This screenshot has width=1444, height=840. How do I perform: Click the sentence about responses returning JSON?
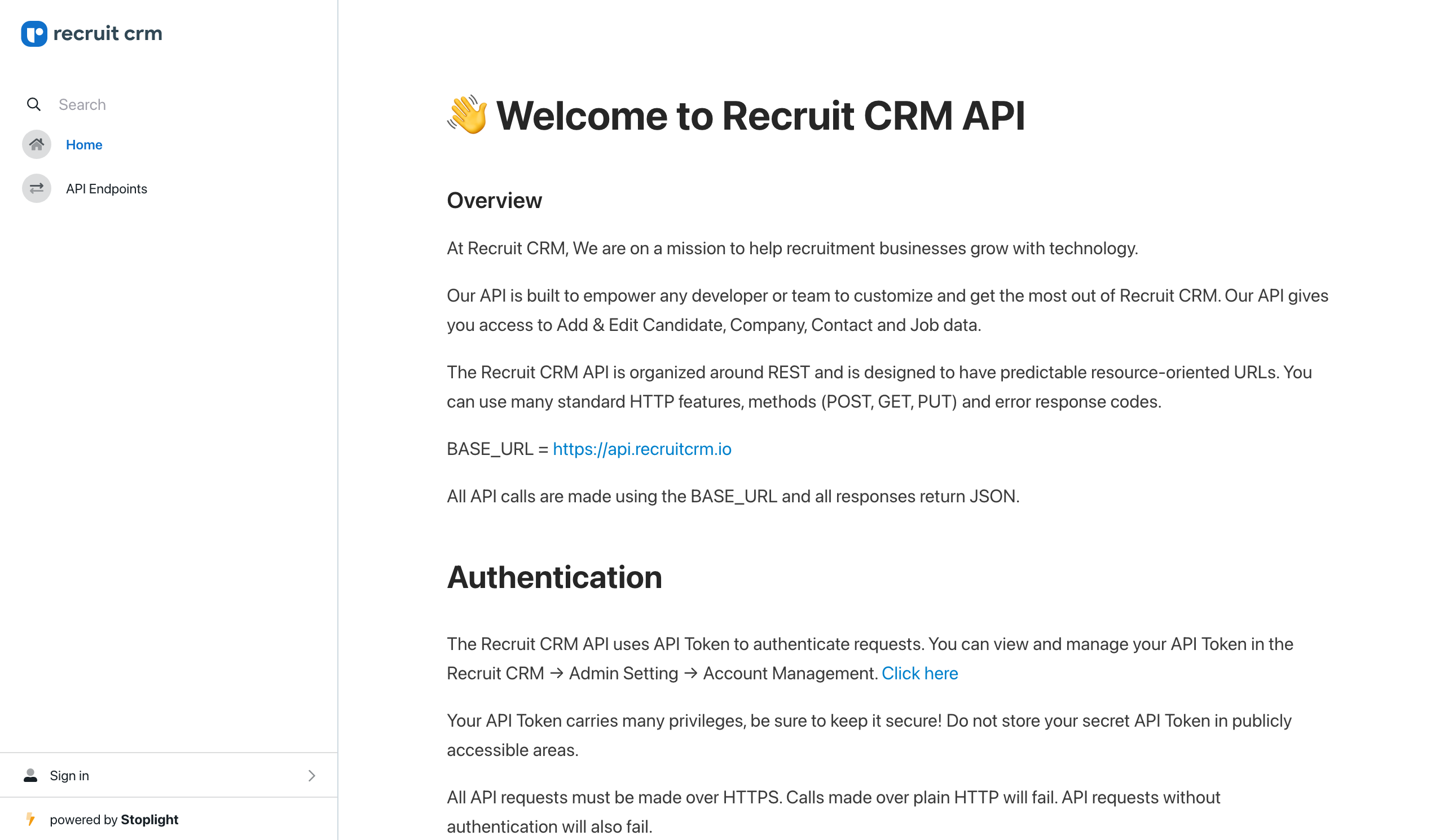733,497
